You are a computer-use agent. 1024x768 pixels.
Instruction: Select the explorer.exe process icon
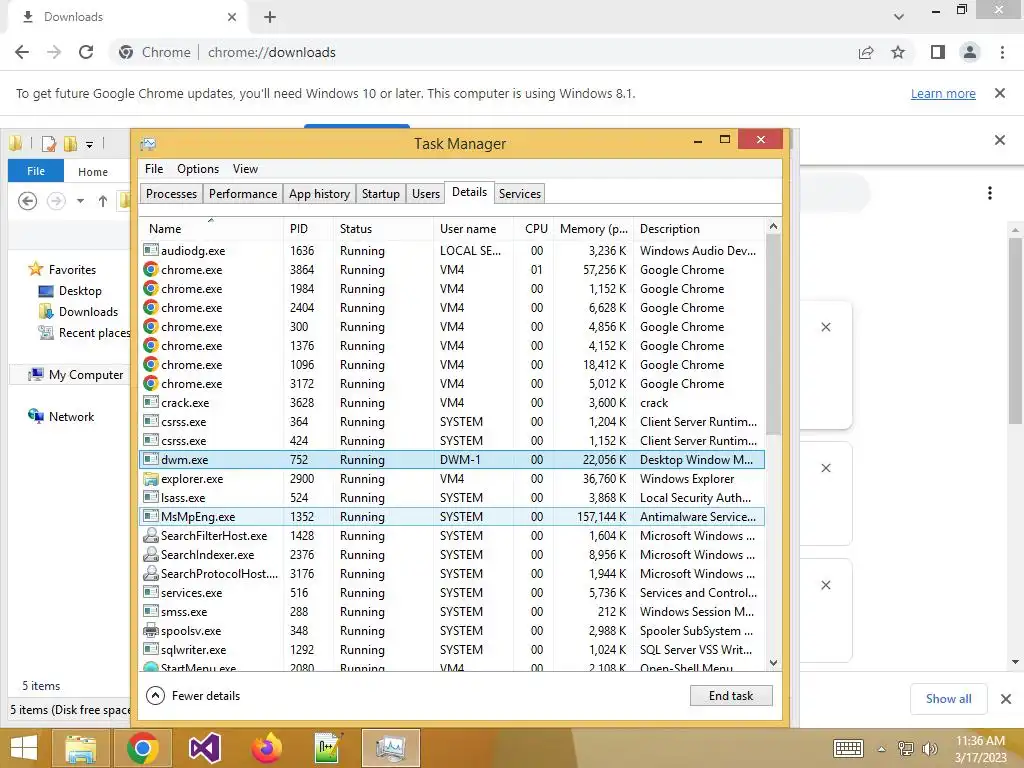pyautogui.click(x=151, y=479)
